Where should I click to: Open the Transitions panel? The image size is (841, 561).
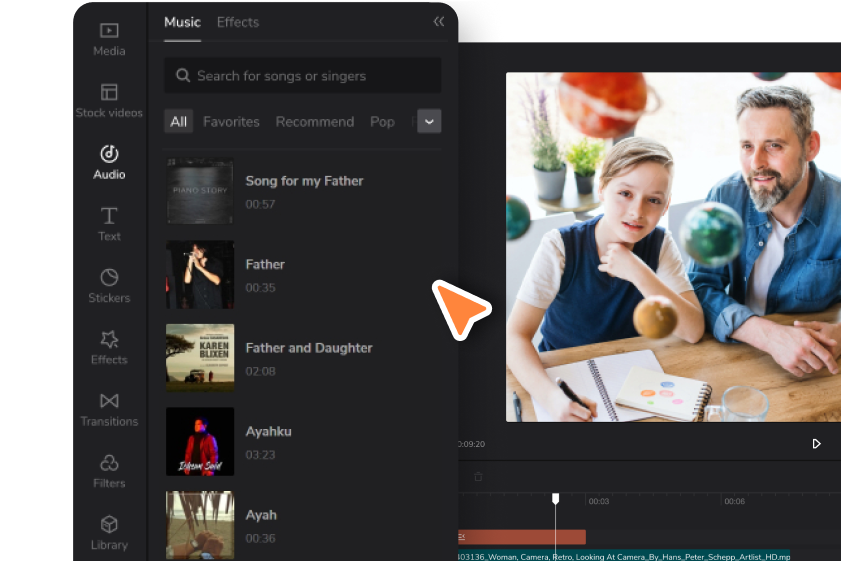109,409
